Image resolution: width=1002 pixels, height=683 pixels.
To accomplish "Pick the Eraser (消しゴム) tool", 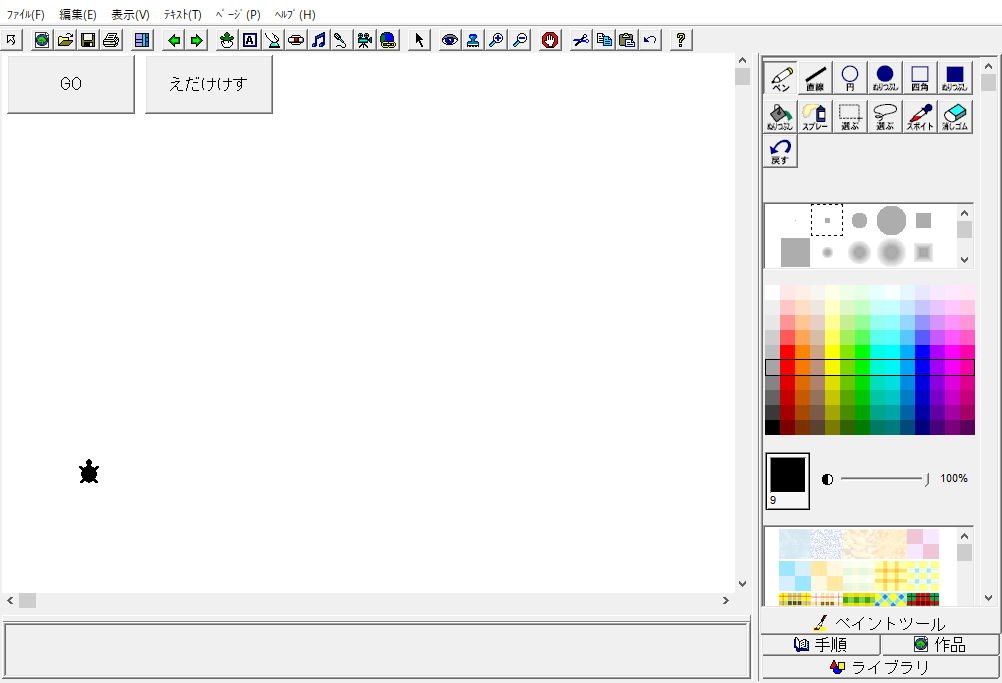I will [x=955, y=116].
